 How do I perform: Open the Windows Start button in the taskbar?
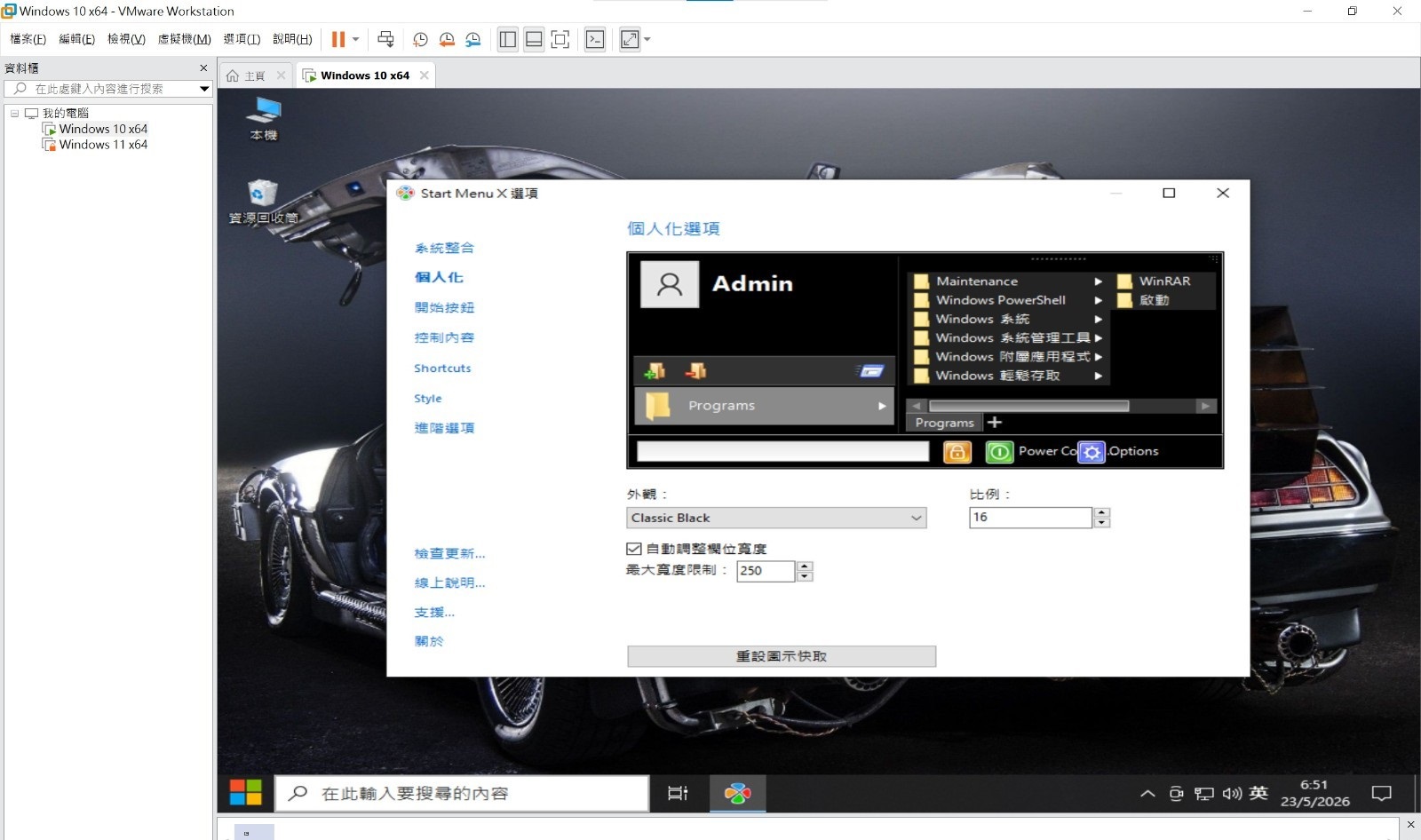tap(245, 793)
